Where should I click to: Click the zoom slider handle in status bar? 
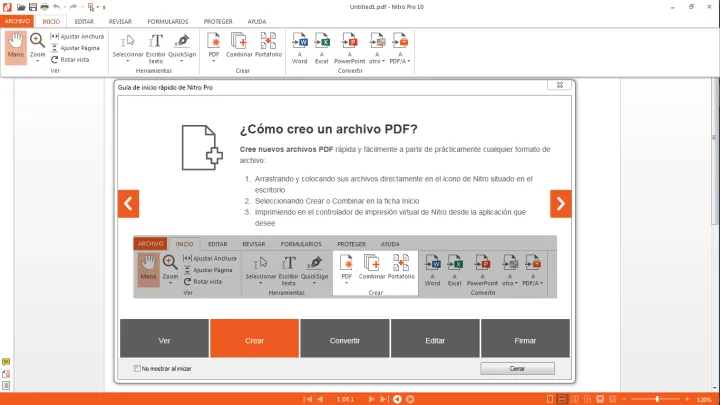point(657,399)
